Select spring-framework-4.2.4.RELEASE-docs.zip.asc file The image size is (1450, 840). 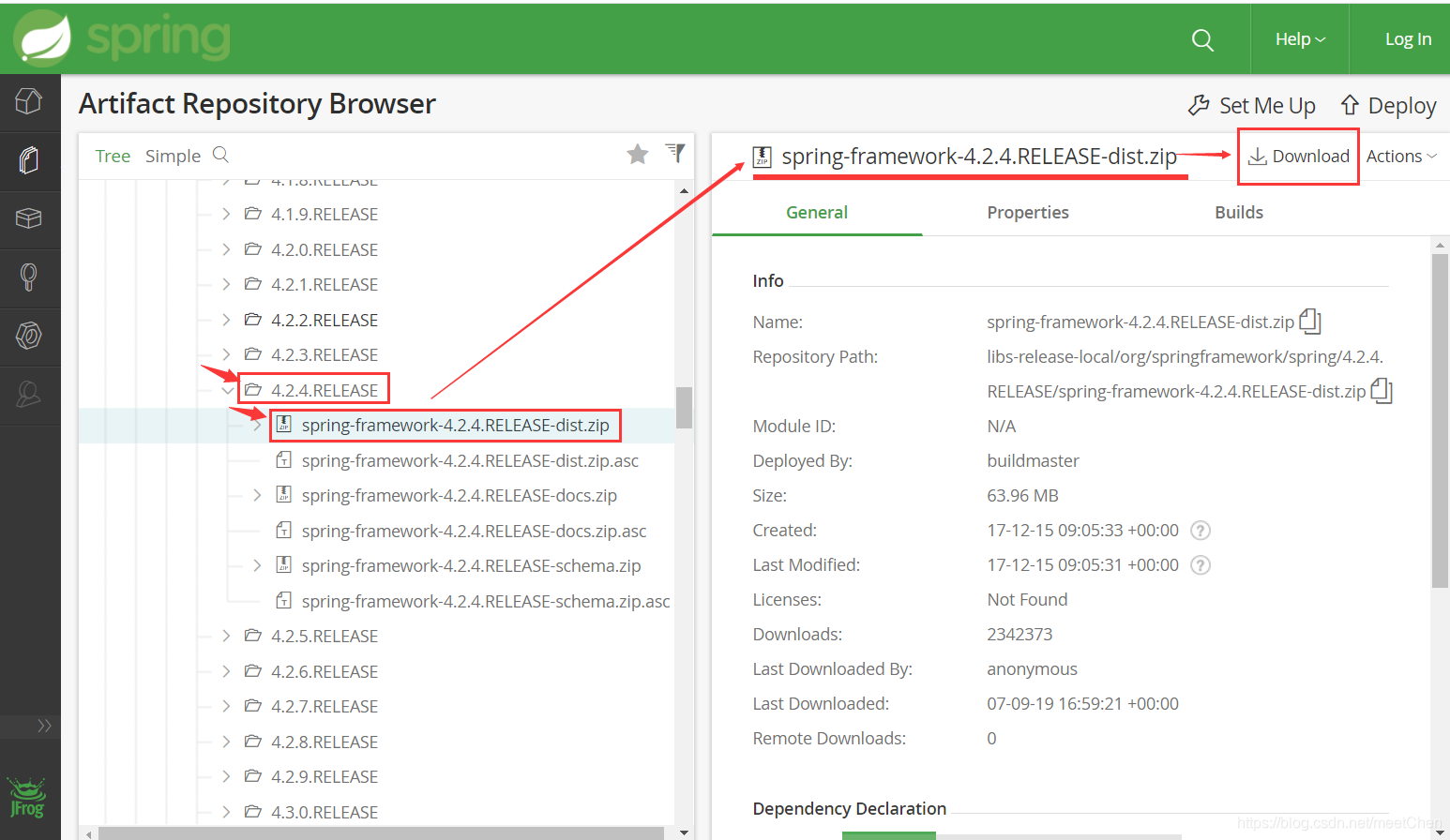pos(474,531)
